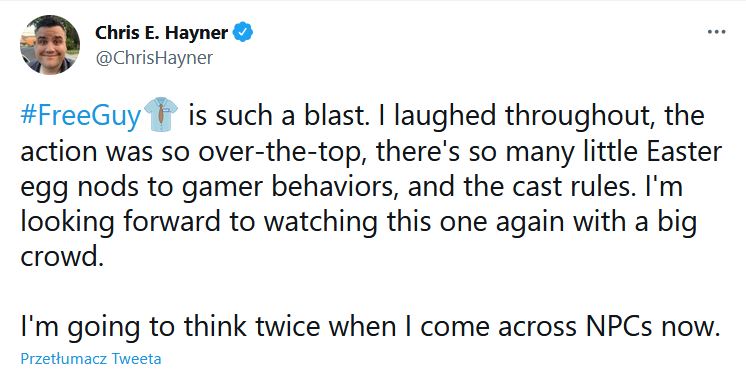Open the three-dot more options menu
The image size is (746, 376).
716,32
